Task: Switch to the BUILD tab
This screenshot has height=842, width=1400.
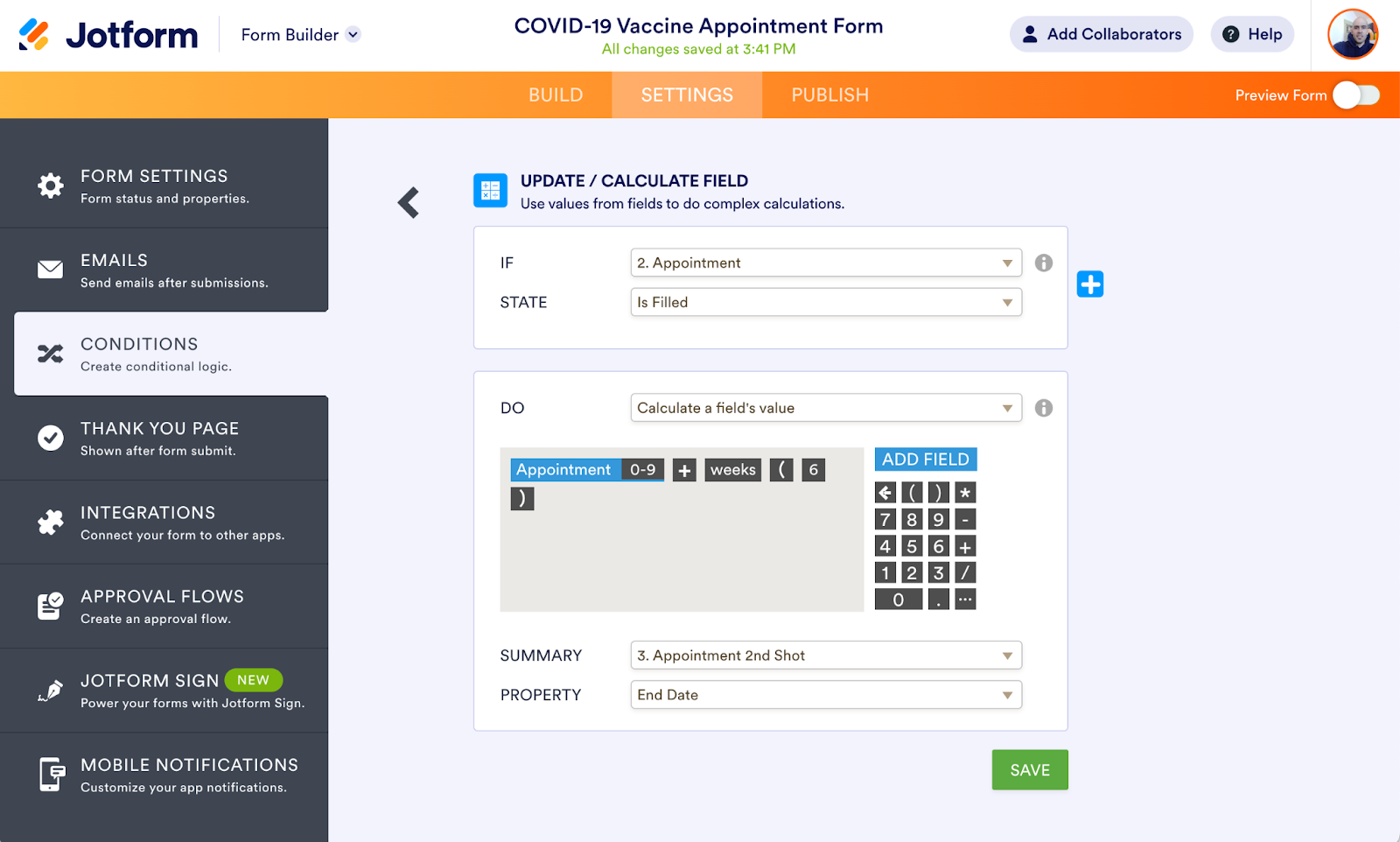Action: [x=556, y=95]
